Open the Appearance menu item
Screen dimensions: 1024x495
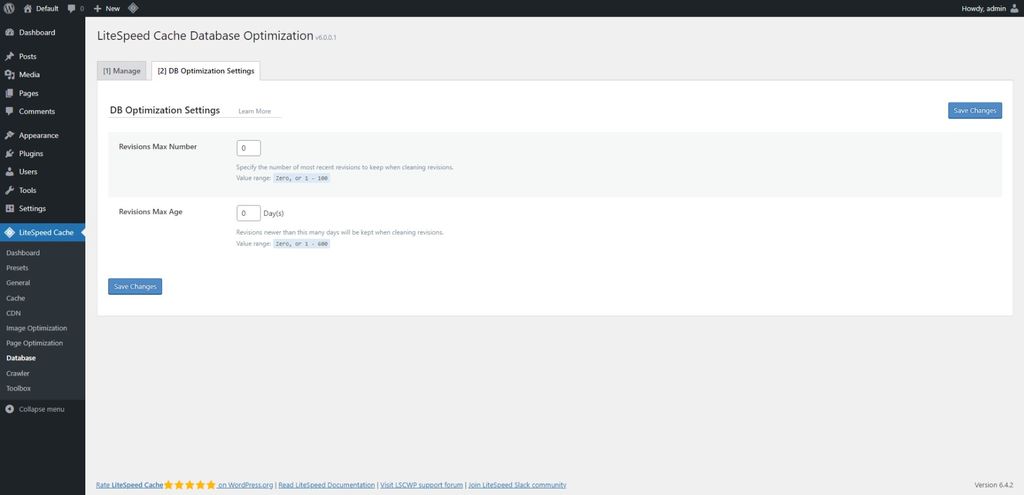click(42, 135)
